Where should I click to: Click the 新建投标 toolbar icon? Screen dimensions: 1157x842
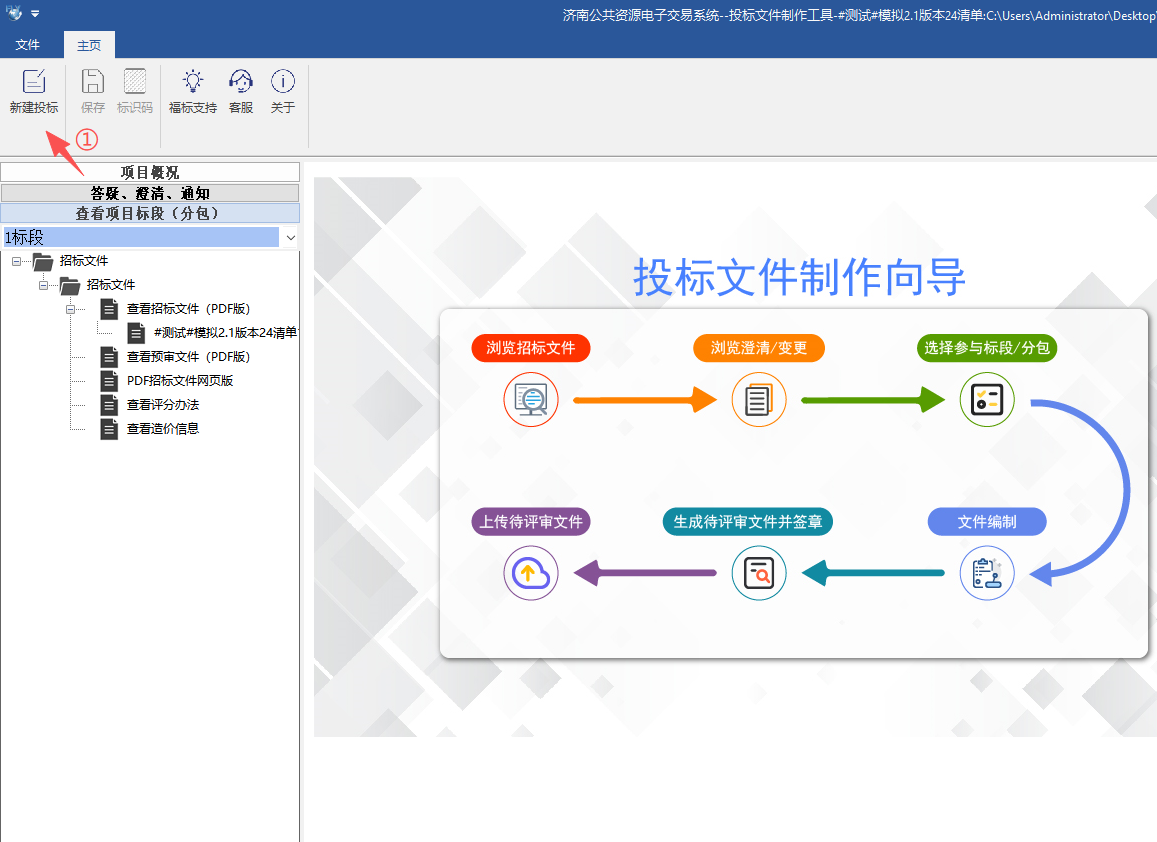34,82
